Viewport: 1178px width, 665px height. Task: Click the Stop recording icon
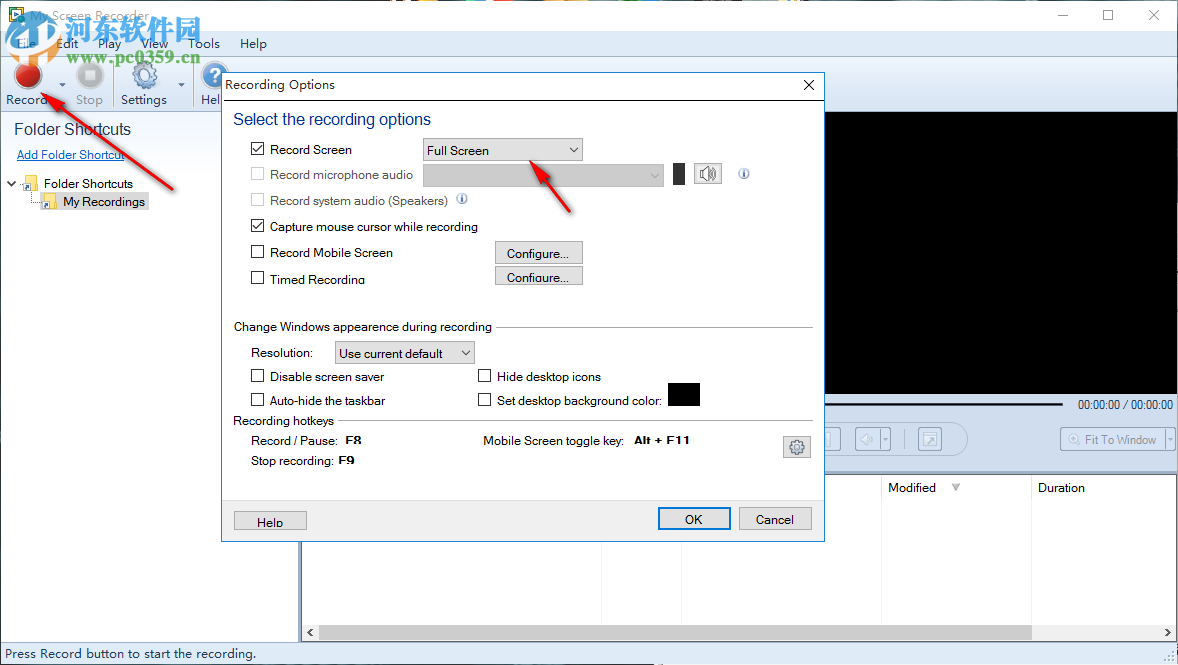pyautogui.click(x=89, y=78)
